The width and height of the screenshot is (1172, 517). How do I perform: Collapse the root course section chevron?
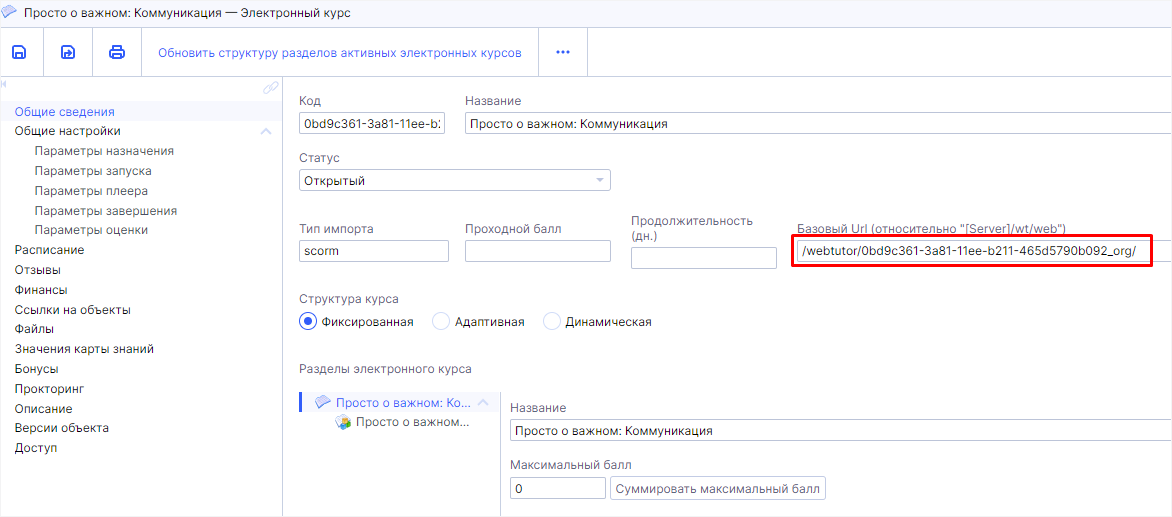[483, 403]
